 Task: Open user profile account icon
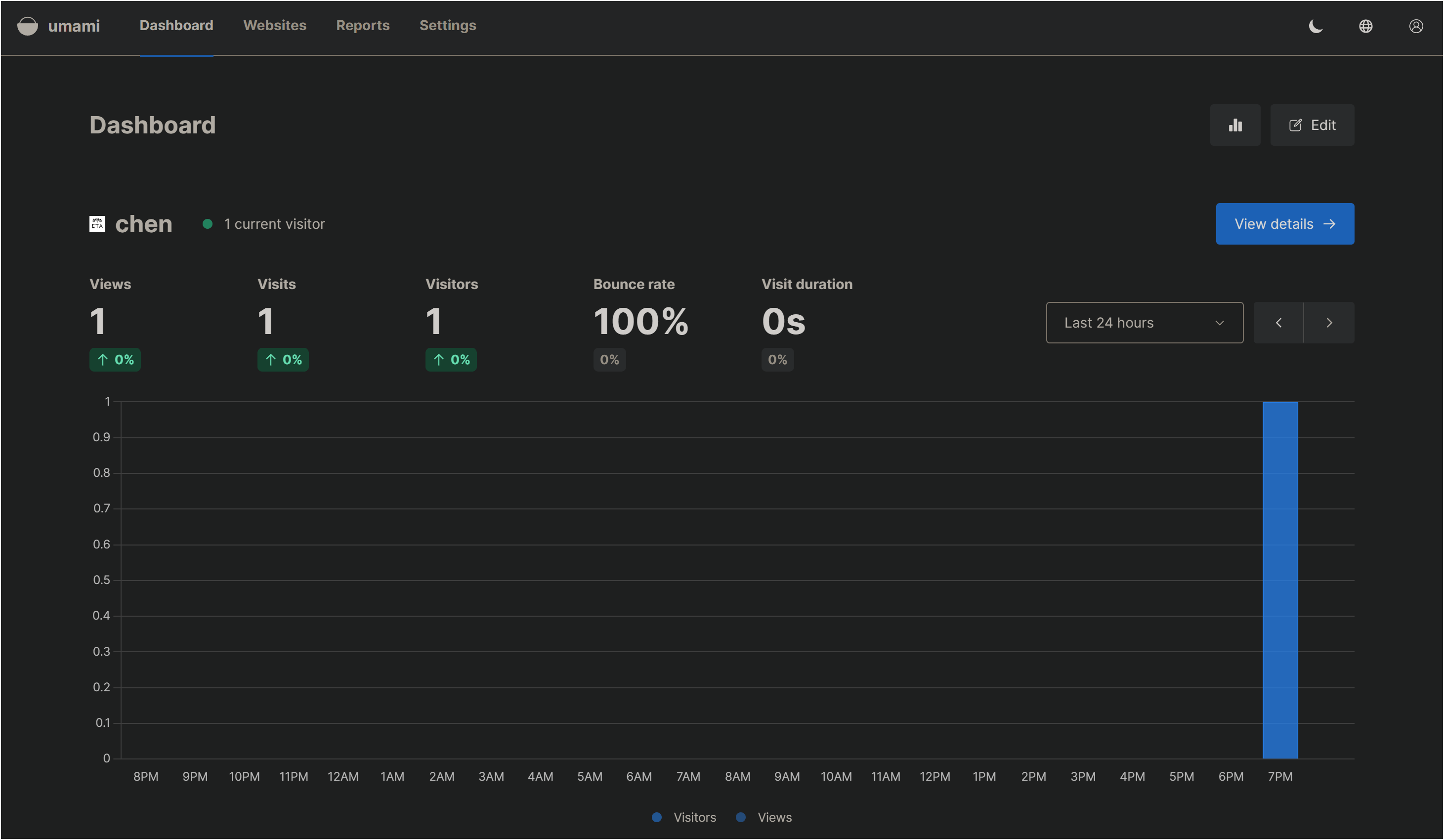tap(1416, 26)
